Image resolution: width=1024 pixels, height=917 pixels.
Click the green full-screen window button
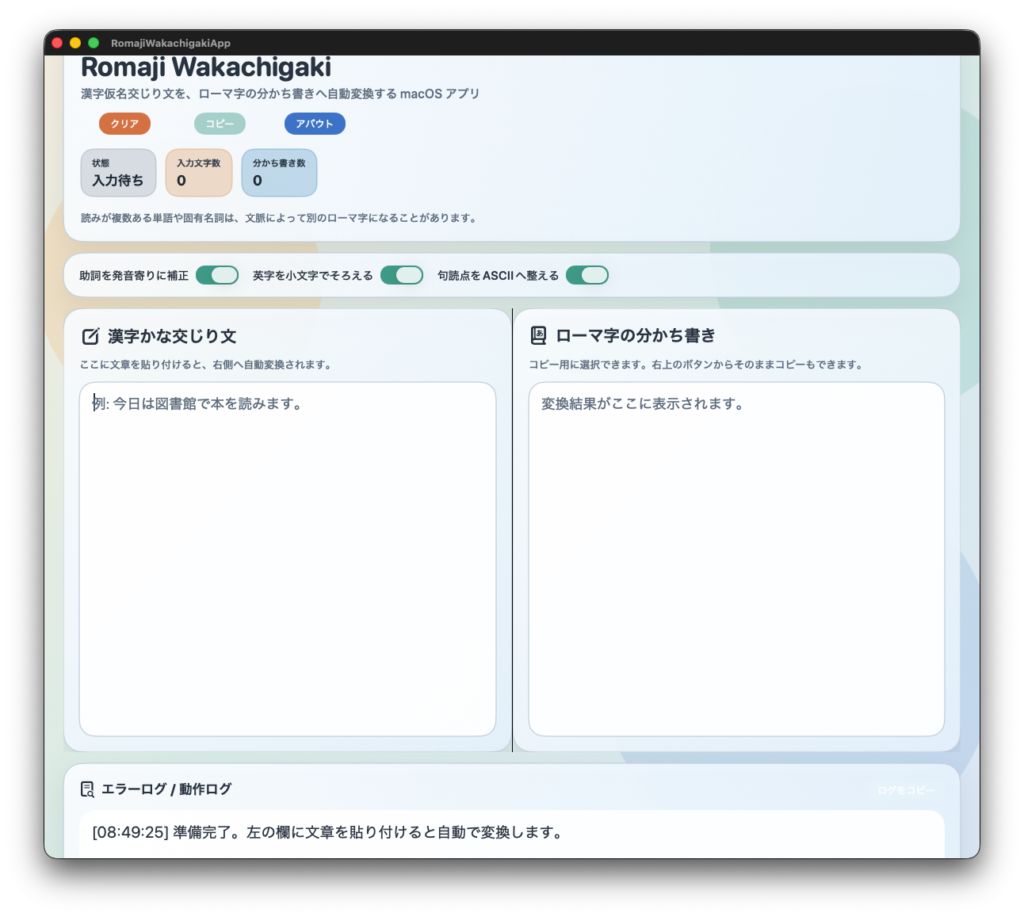pyautogui.click(x=93, y=43)
